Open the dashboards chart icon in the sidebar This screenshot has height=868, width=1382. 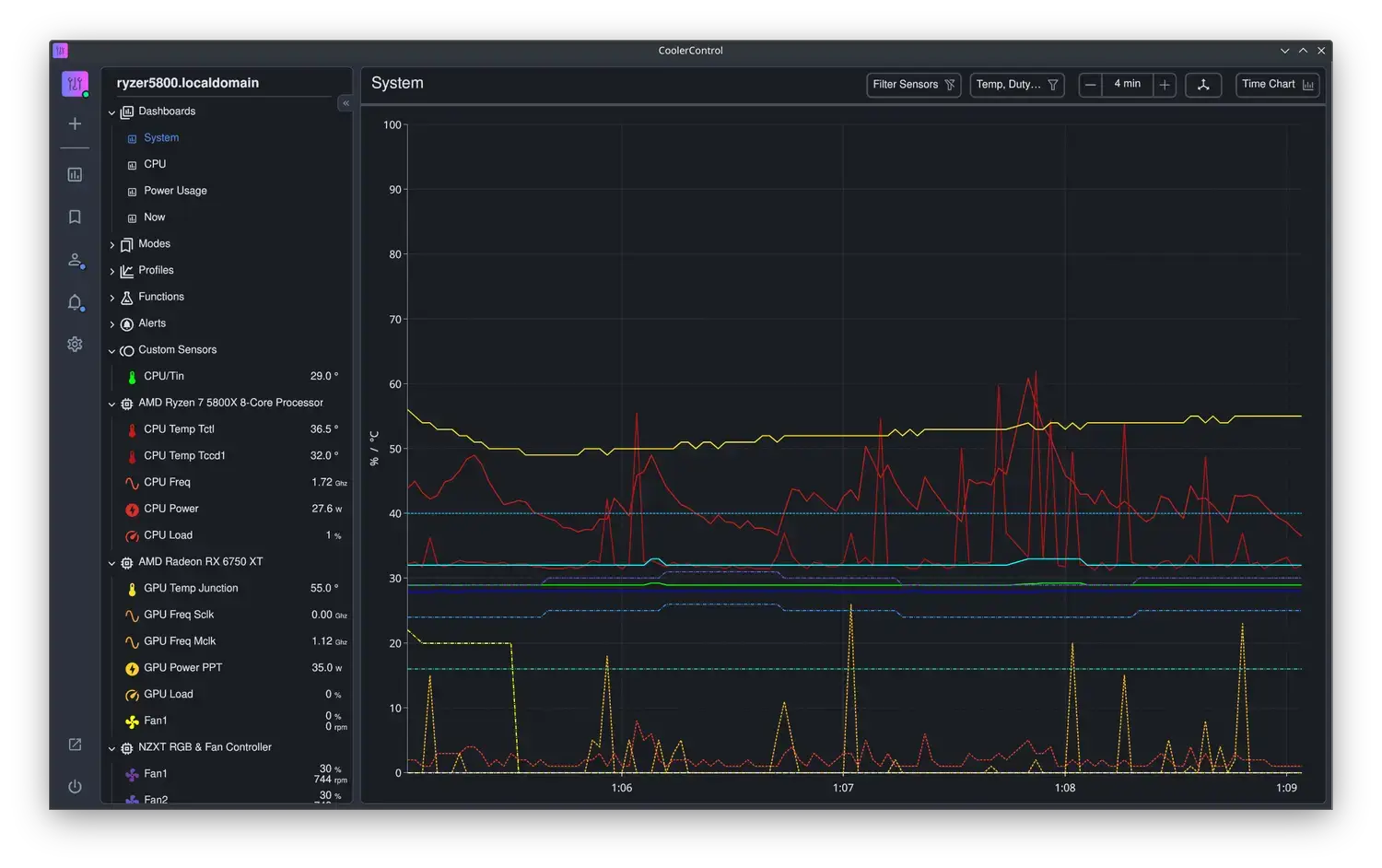tap(75, 174)
